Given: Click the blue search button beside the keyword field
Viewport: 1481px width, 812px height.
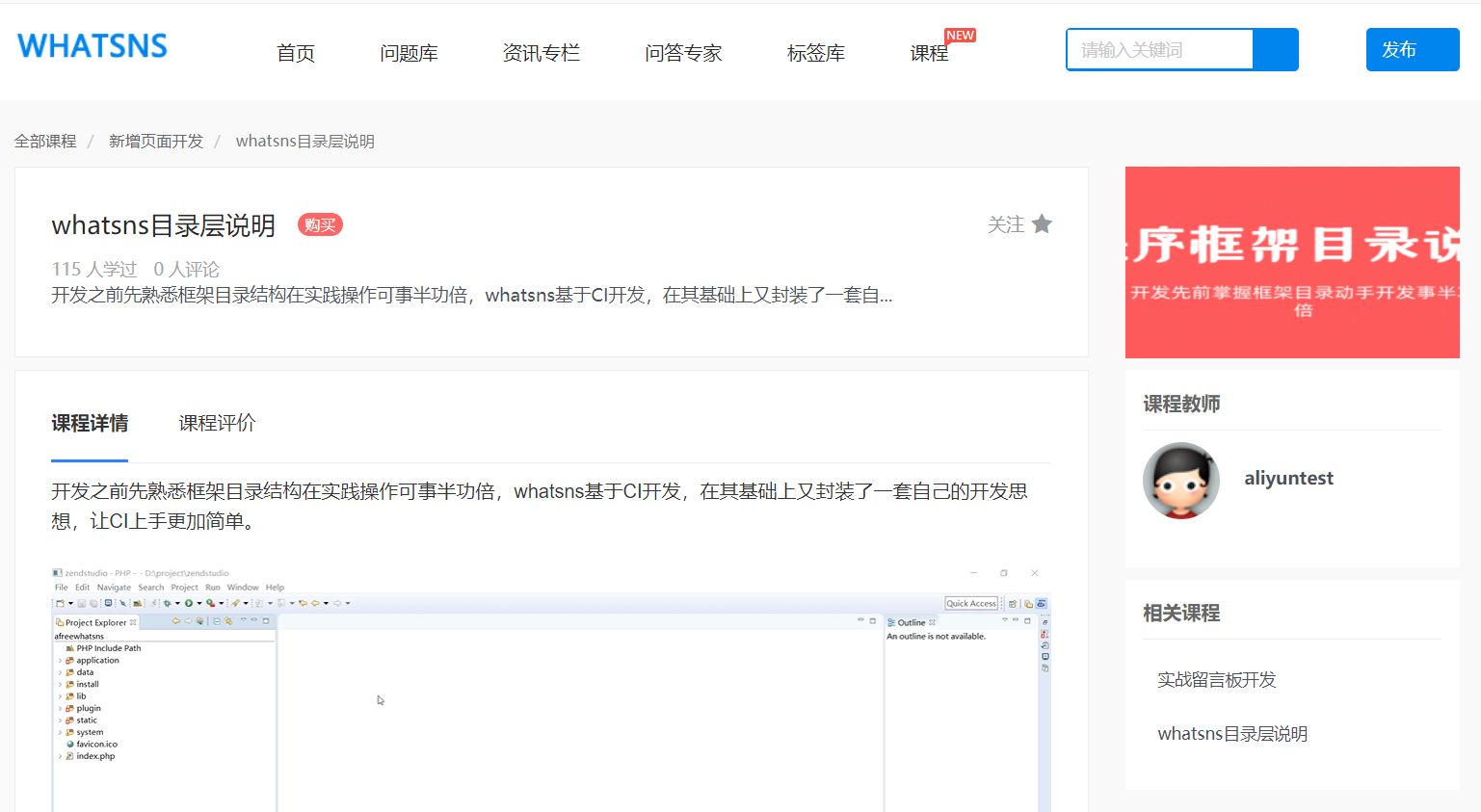Looking at the screenshot, I should [1275, 50].
